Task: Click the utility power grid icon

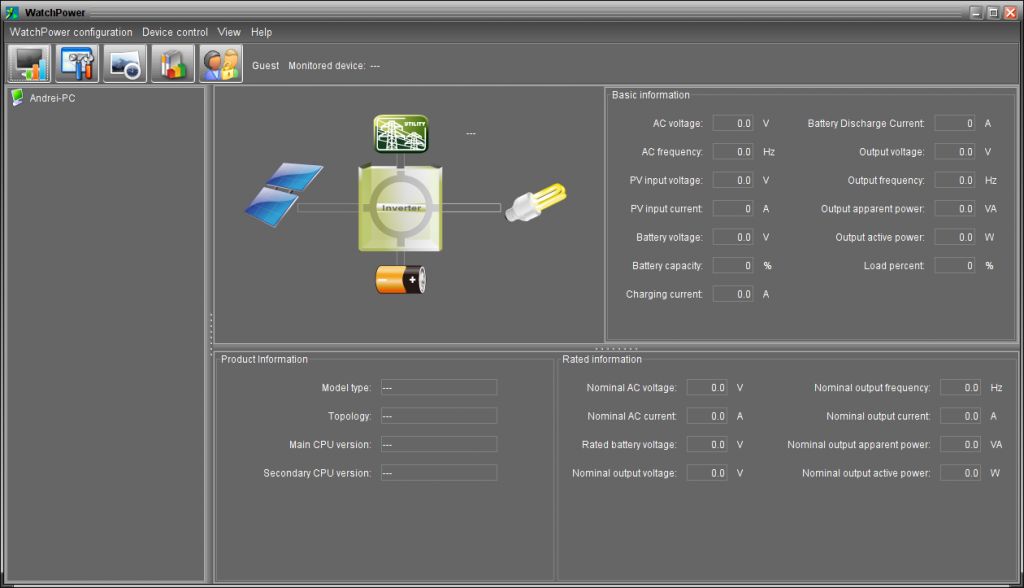Action: (401, 134)
